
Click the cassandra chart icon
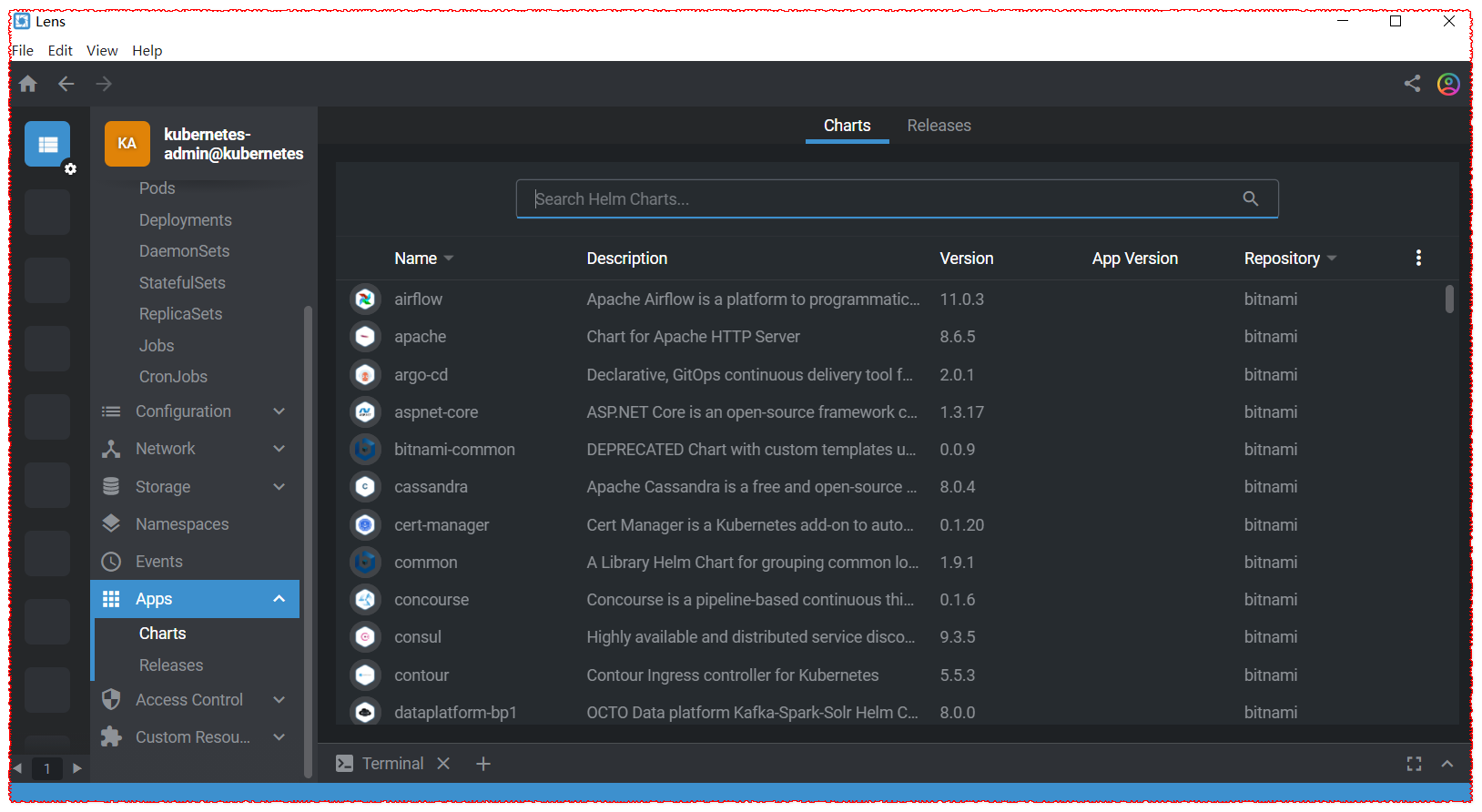click(x=365, y=487)
